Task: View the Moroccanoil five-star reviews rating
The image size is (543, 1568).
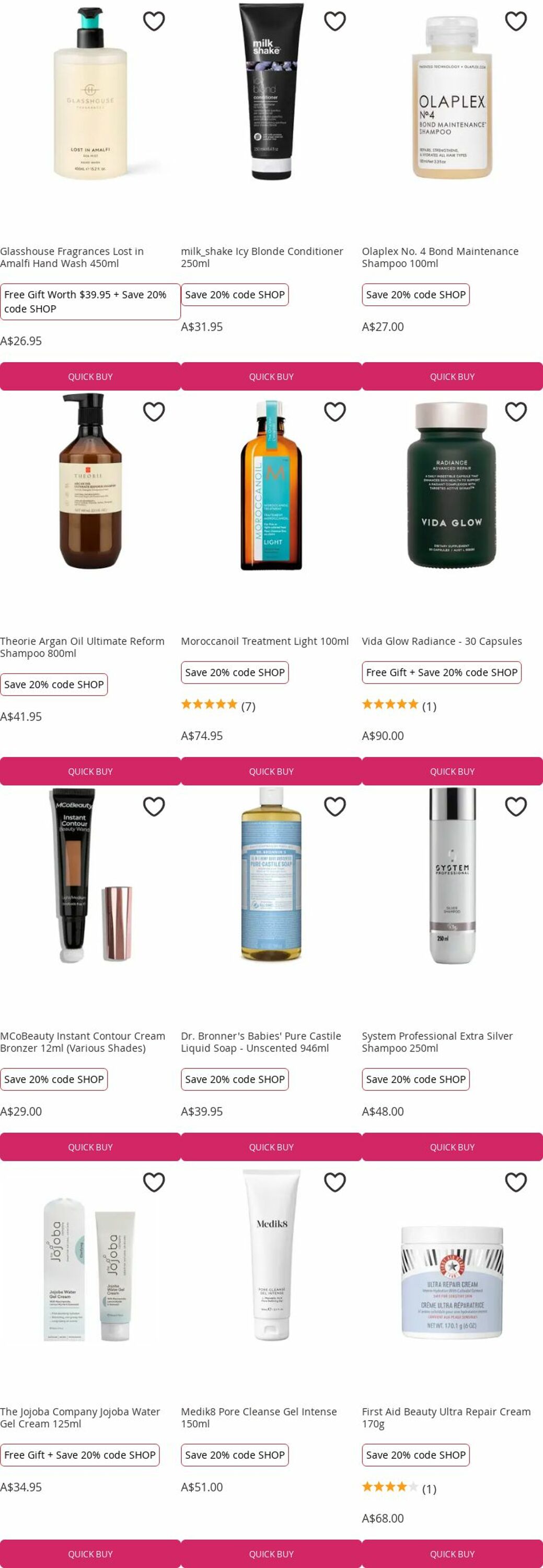Action: coord(218,706)
